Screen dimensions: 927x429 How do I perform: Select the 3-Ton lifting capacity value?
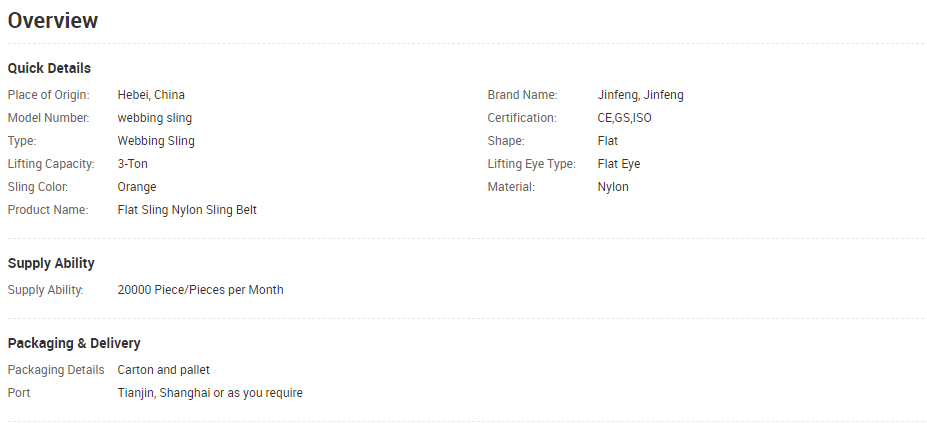point(132,164)
